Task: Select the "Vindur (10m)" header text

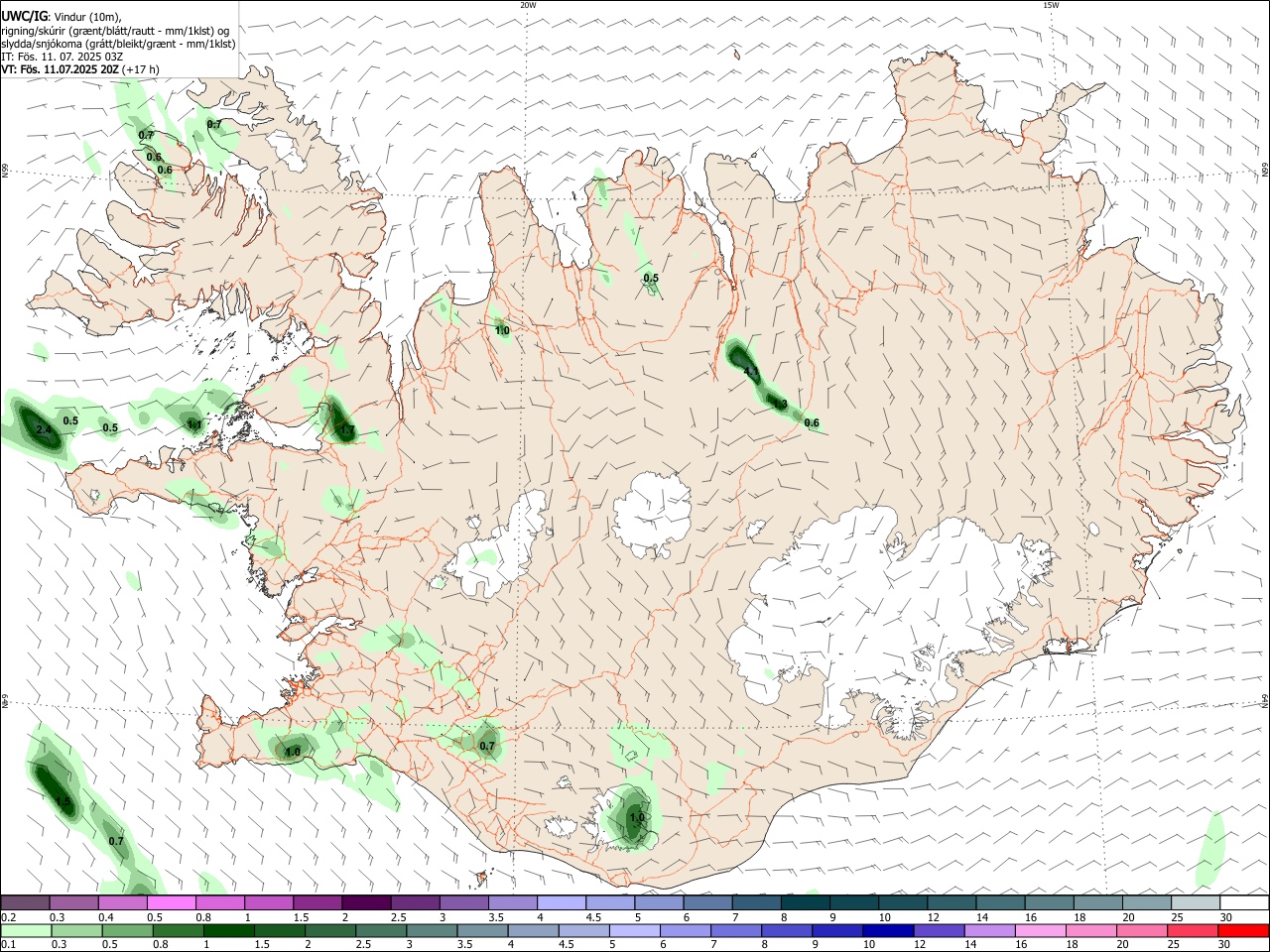Action: pos(86,17)
